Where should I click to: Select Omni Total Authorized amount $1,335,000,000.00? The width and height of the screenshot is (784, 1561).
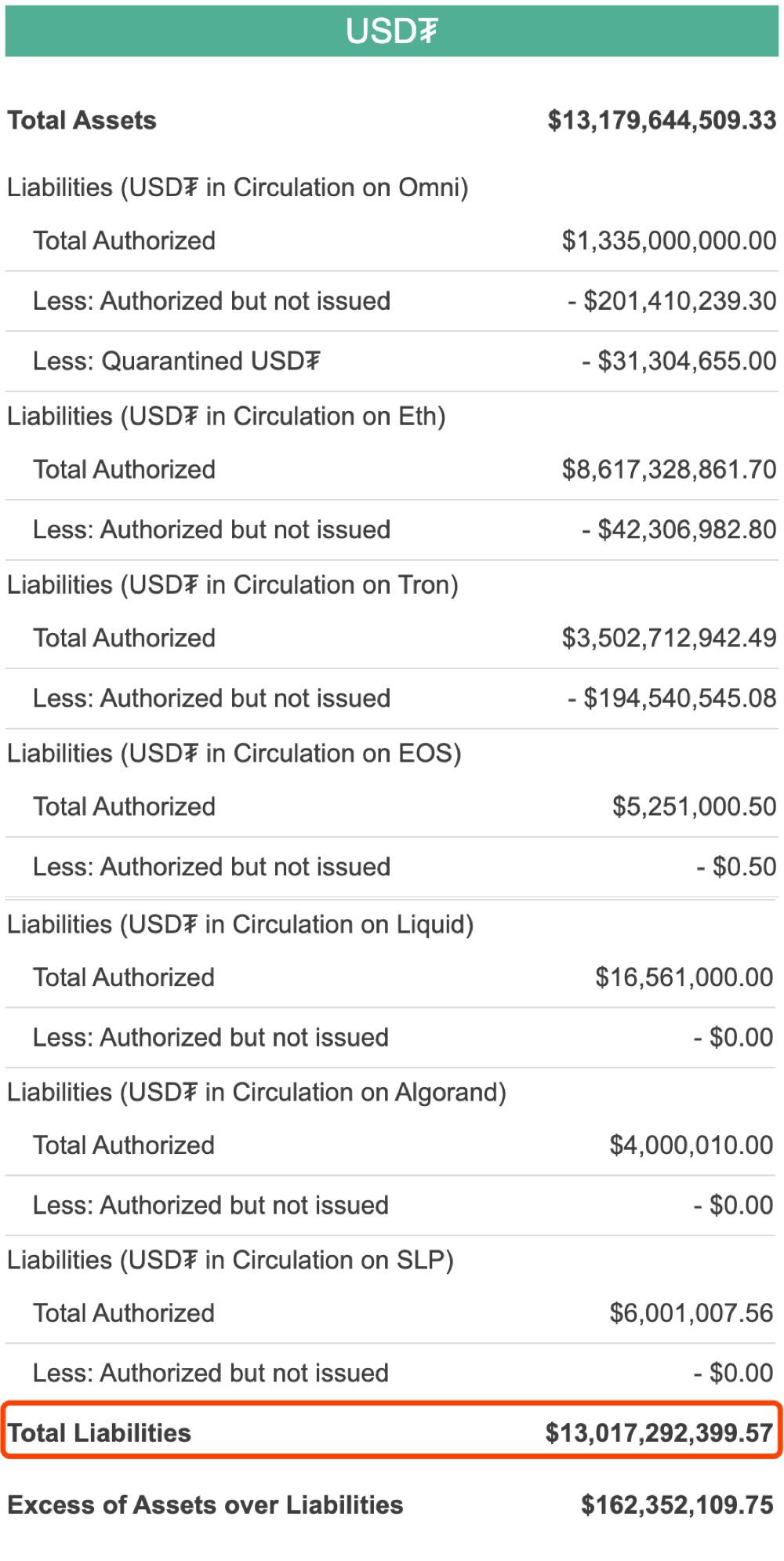[669, 241]
